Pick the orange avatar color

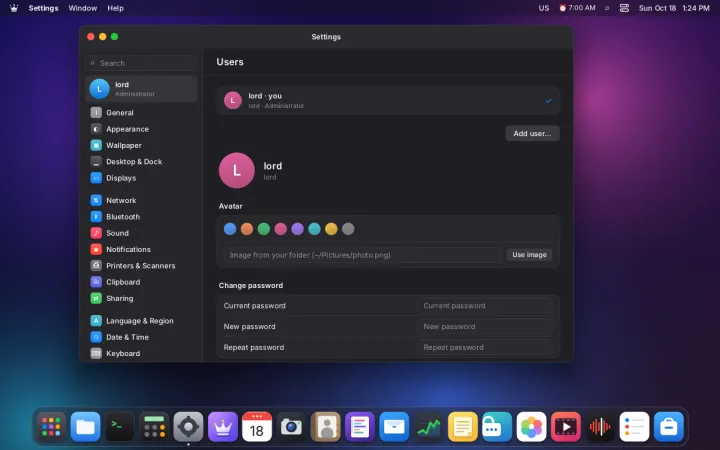click(x=247, y=229)
